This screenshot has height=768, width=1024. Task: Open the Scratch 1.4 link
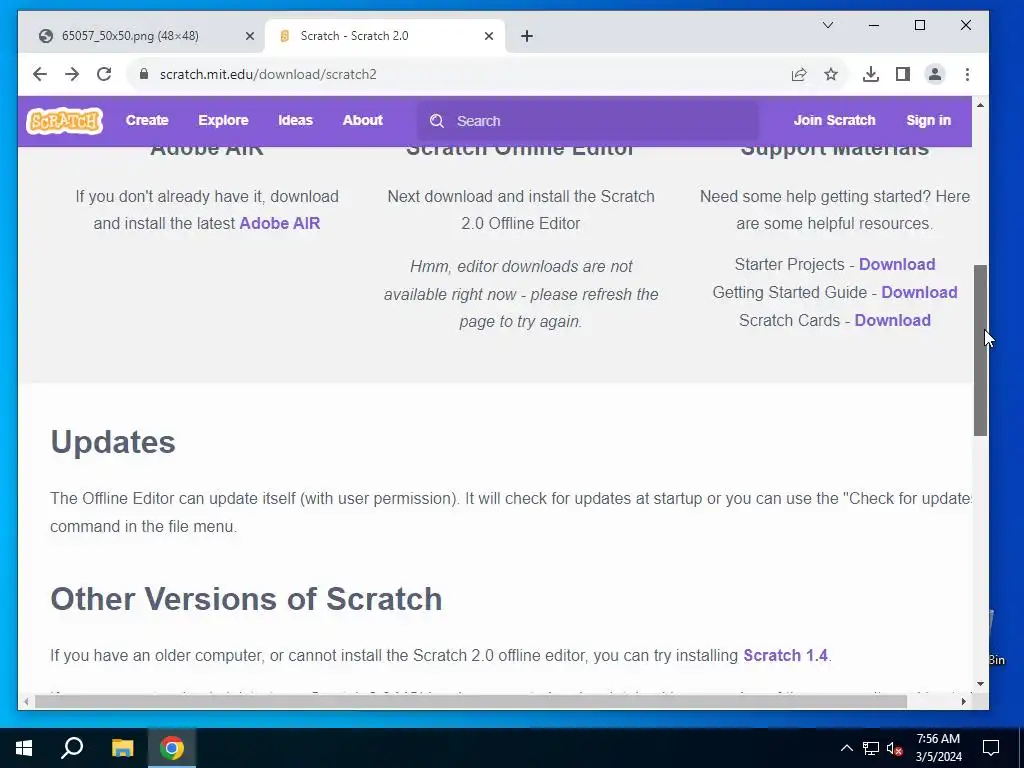coord(785,655)
